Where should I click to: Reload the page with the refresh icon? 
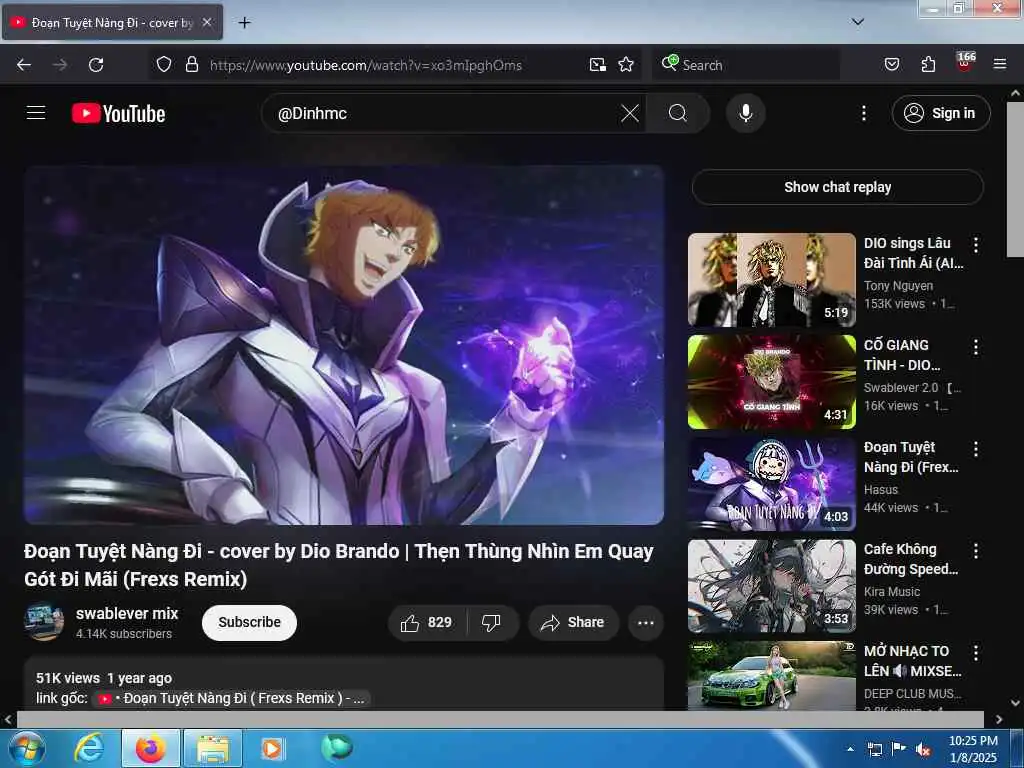[x=96, y=65]
